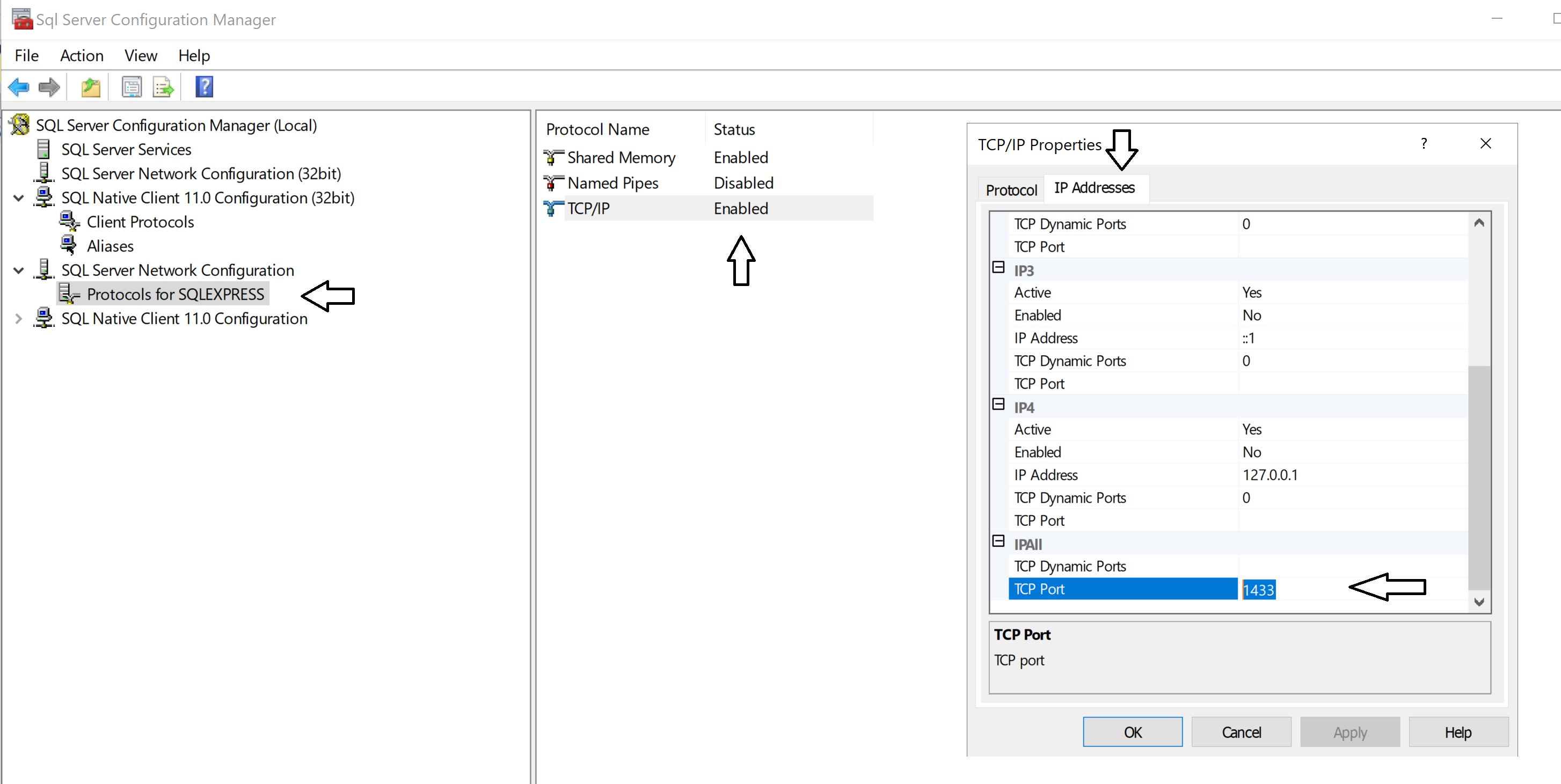Select the TCP/IP protocol row
The image size is (1561, 784).
[x=588, y=208]
